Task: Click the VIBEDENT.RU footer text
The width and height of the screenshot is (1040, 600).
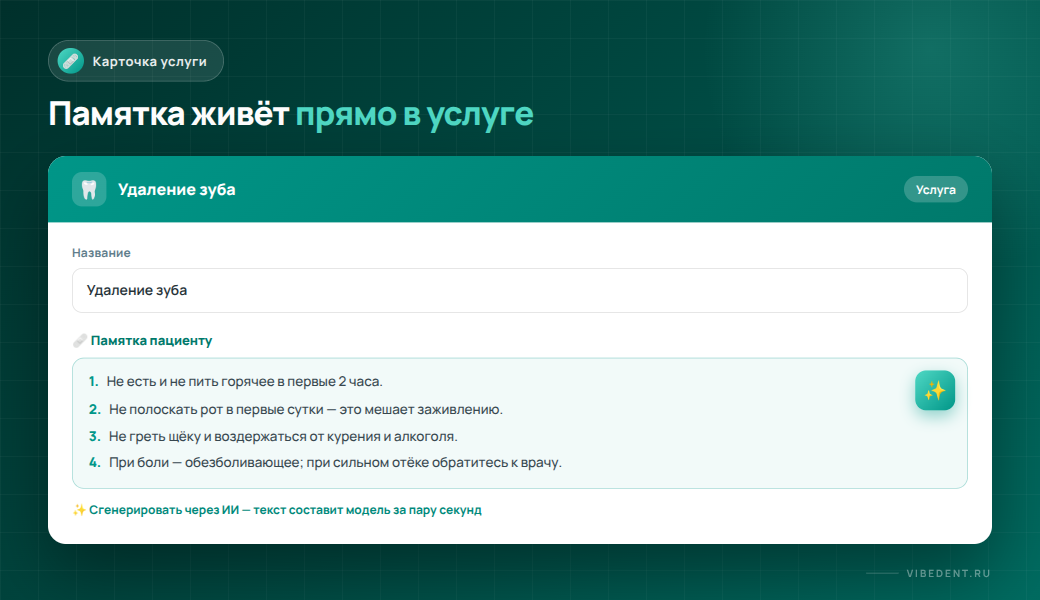Action: (948, 573)
